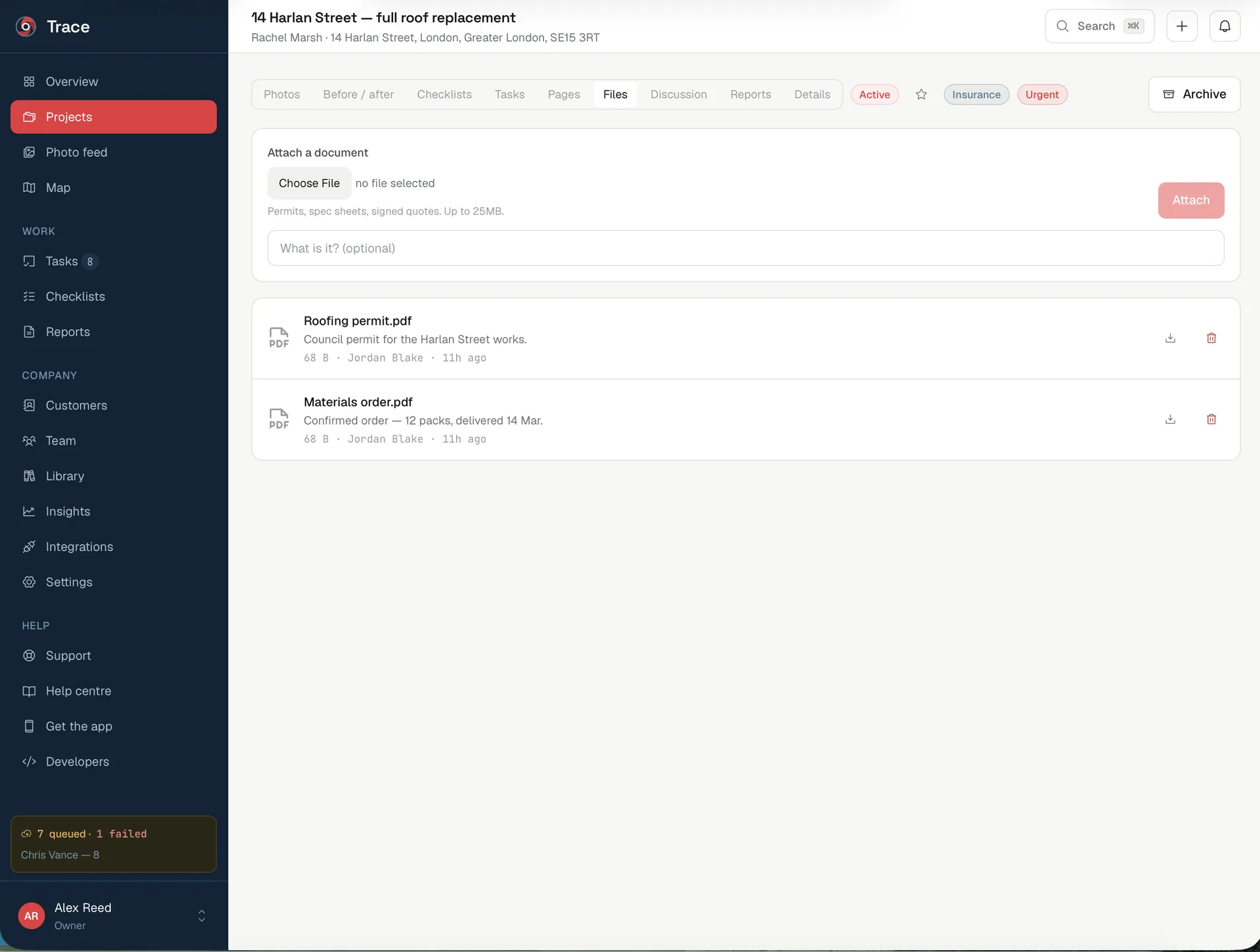Delete the Roofing permit.pdf file
This screenshot has width=1260, height=952.
[1211, 338]
